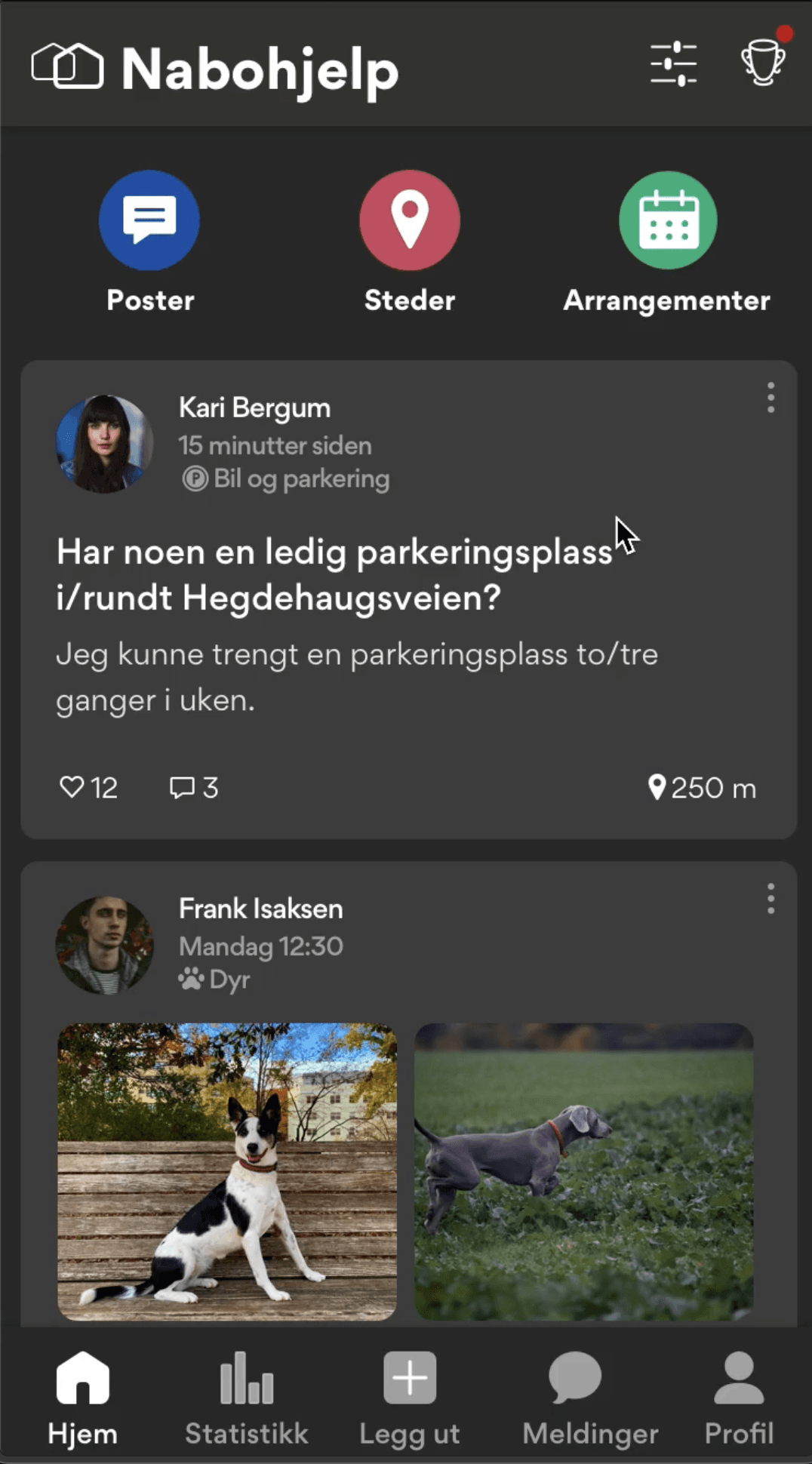Image resolution: width=812 pixels, height=1464 pixels.
Task: Open the trophy achievements icon
Action: (x=763, y=62)
